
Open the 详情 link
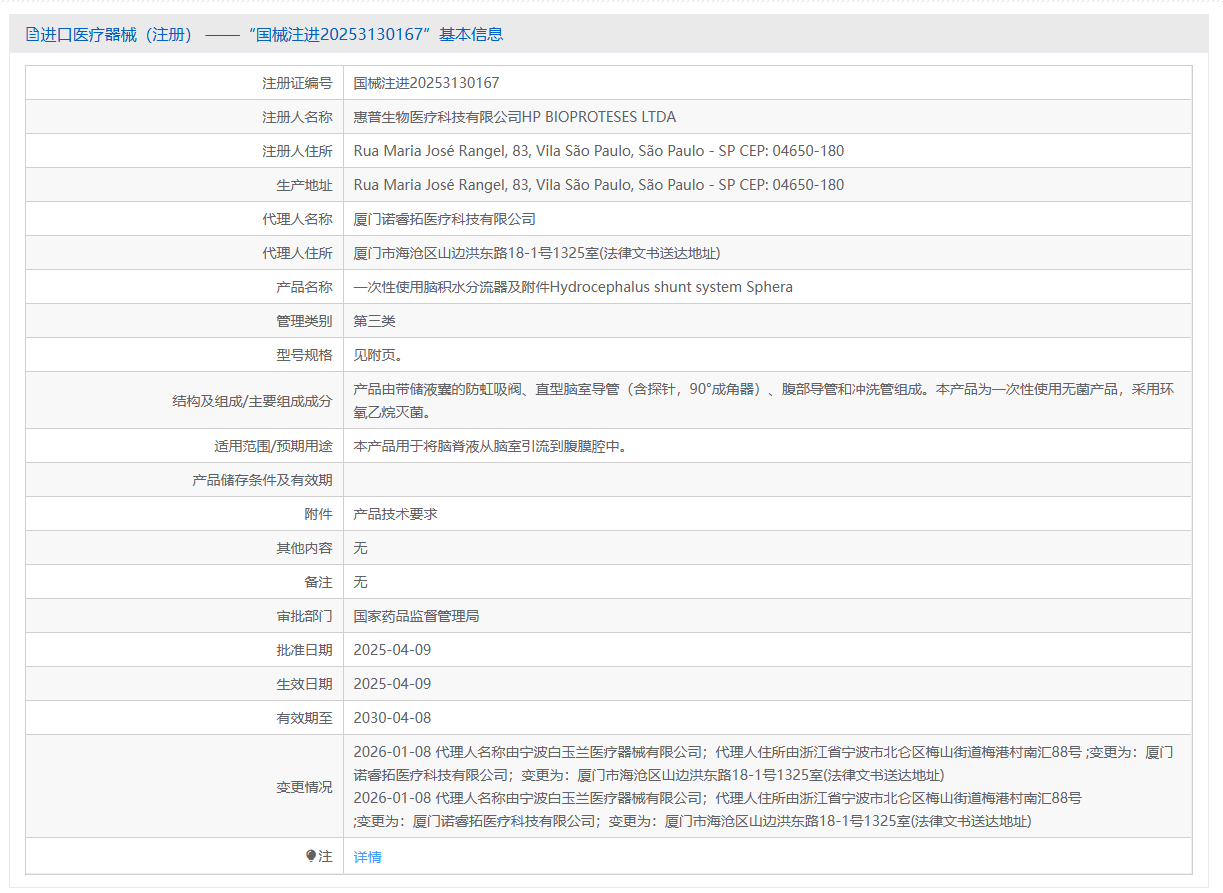coord(368,857)
